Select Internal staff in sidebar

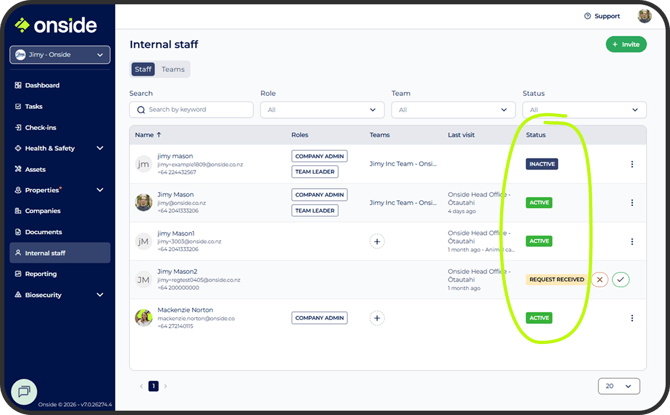(x=60, y=253)
